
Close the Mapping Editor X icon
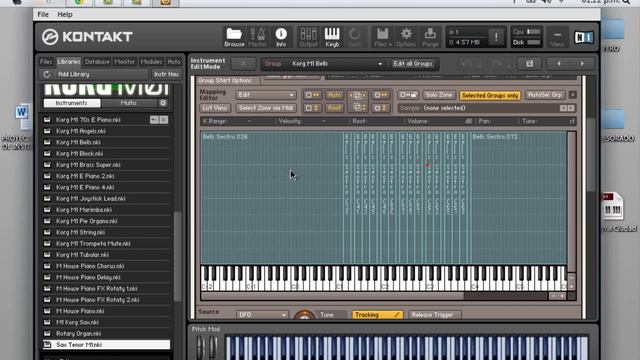pyautogui.click(x=573, y=95)
